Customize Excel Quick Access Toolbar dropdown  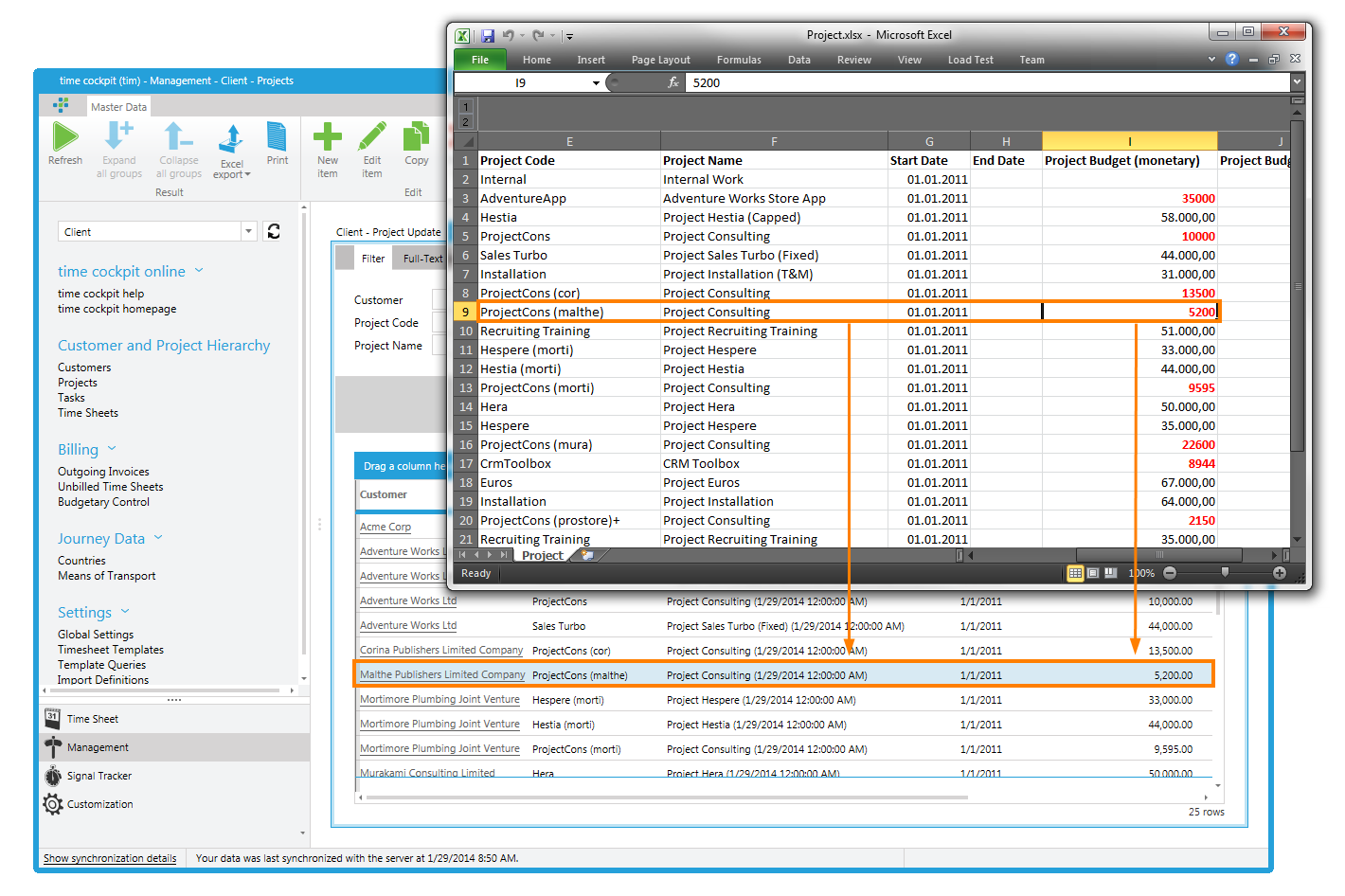pyautogui.click(x=569, y=37)
